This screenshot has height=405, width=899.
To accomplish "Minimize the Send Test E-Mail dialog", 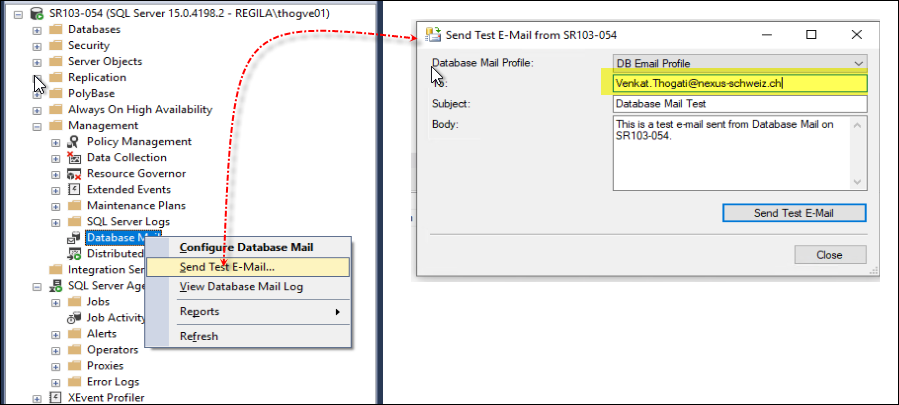I will (x=767, y=35).
